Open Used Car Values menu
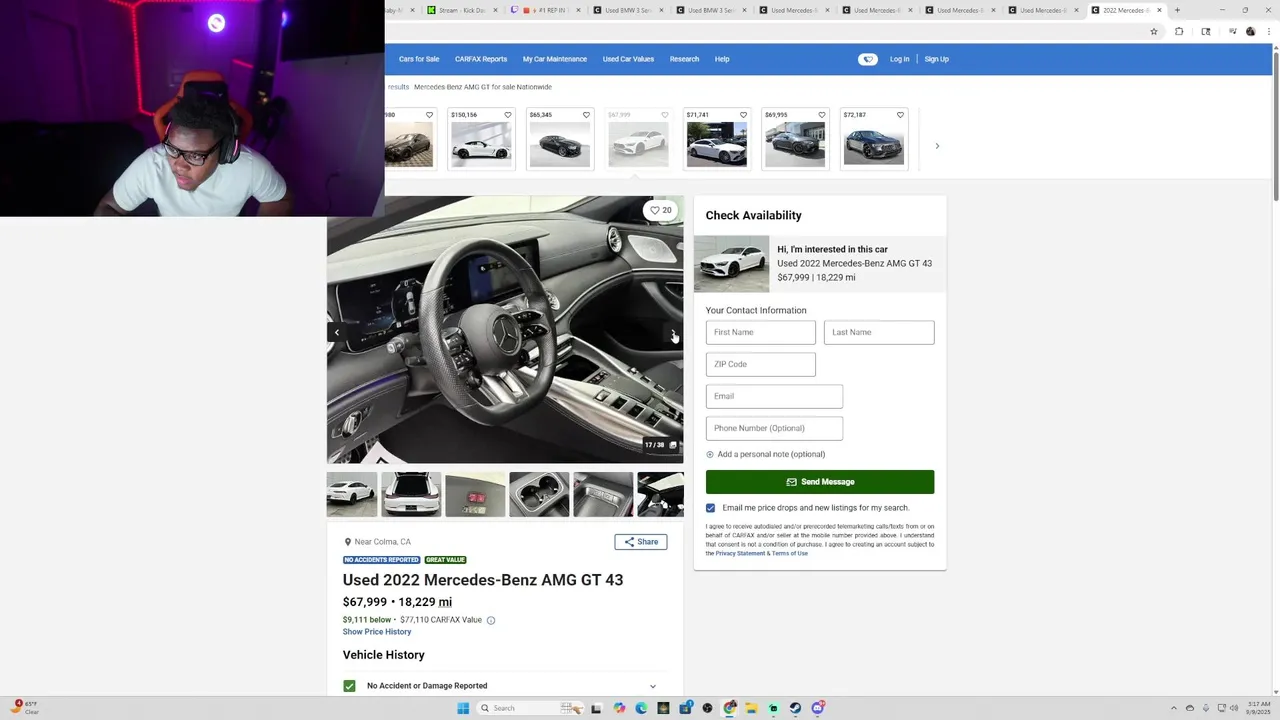The width and height of the screenshot is (1280, 720). (628, 59)
